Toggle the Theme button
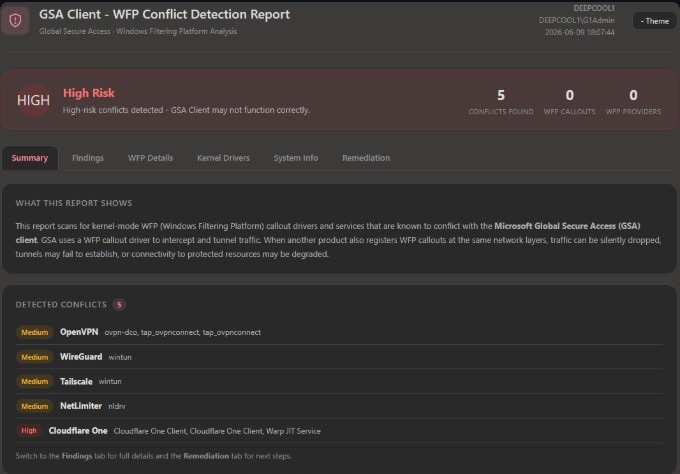The image size is (680, 474). pyautogui.click(x=654, y=21)
